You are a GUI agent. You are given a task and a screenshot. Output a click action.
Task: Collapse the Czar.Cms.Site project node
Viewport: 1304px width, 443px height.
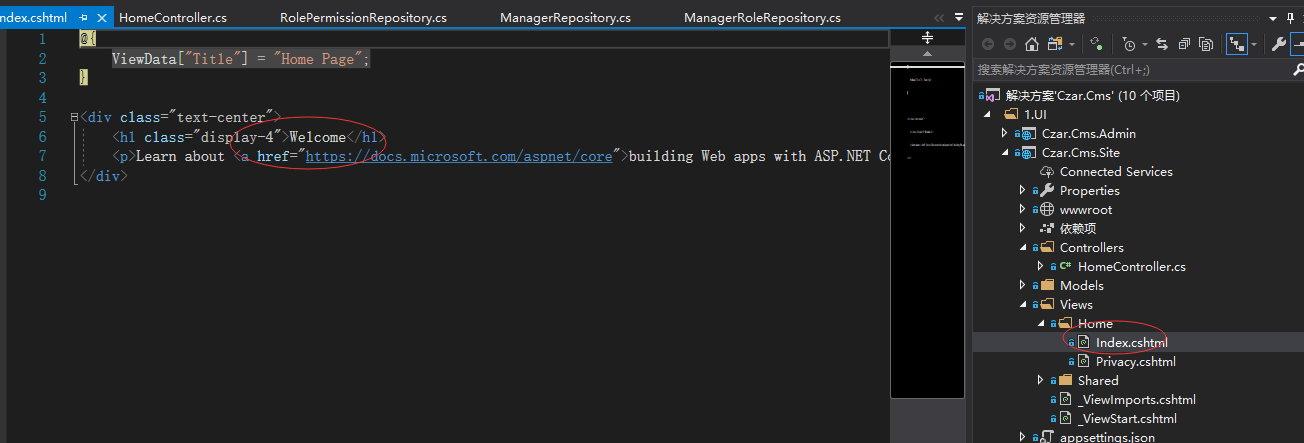click(x=1005, y=153)
